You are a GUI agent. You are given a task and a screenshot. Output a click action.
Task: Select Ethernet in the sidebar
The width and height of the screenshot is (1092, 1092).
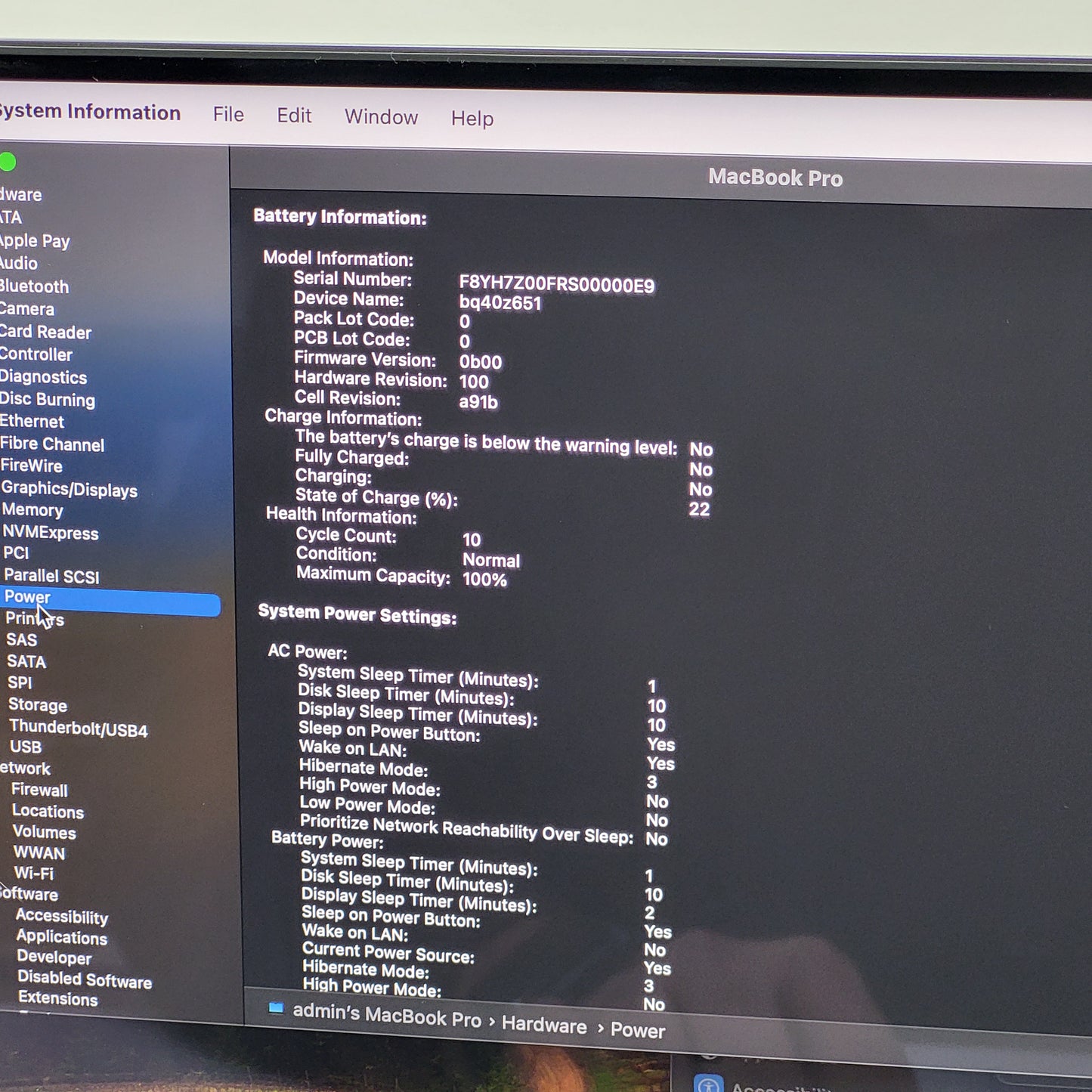click(x=32, y=422)
